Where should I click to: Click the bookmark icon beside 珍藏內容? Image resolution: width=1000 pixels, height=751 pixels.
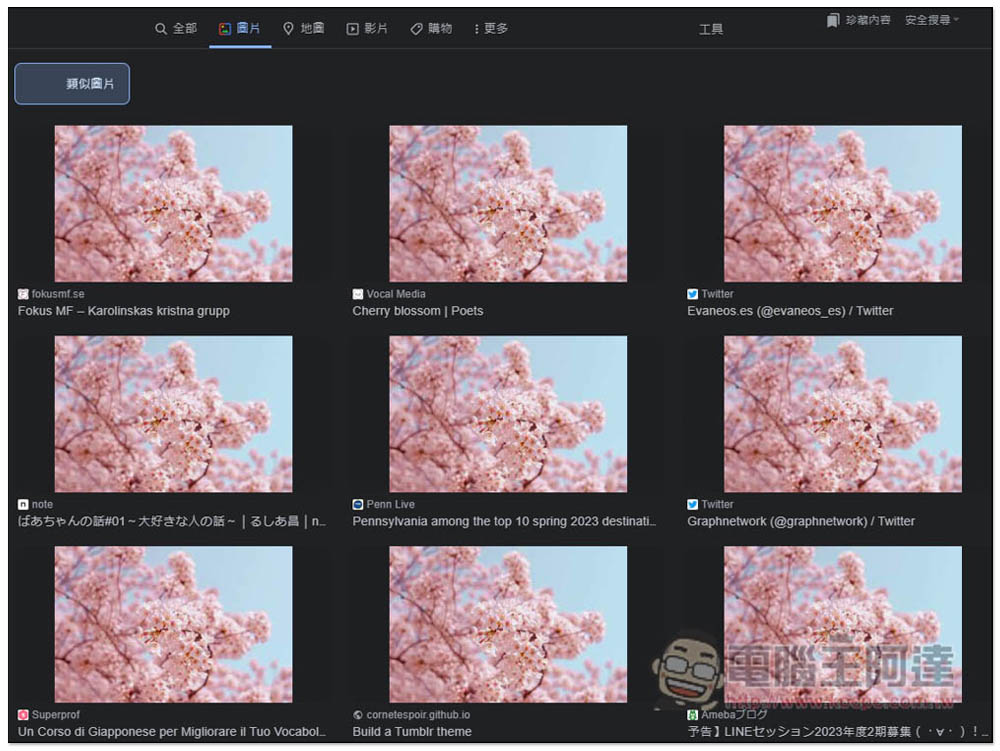point(833,20)
